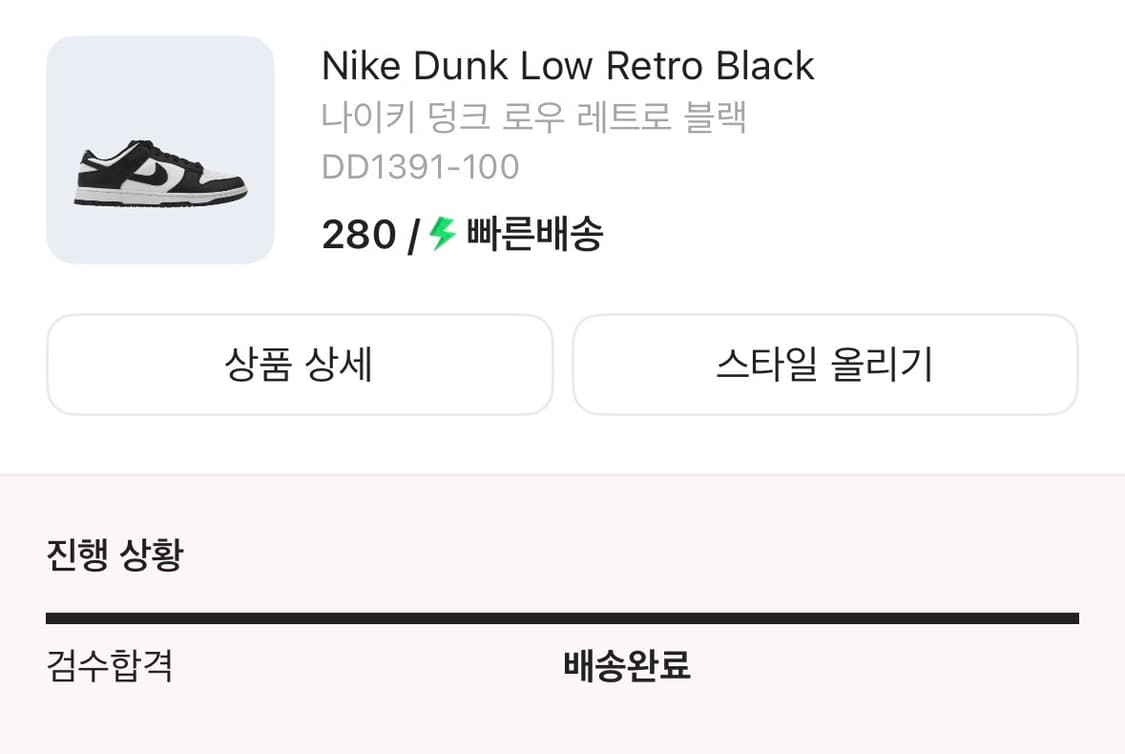Tap the gray progress status panel area
The height and width of the screenshot is (754, 1125).
pyautogui.click(x=562, y=615)
